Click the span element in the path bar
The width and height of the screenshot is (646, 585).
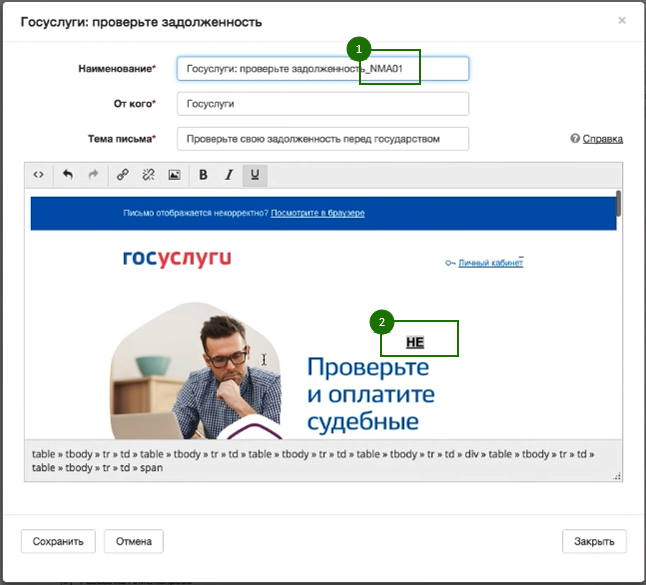(x=151, y=468)
